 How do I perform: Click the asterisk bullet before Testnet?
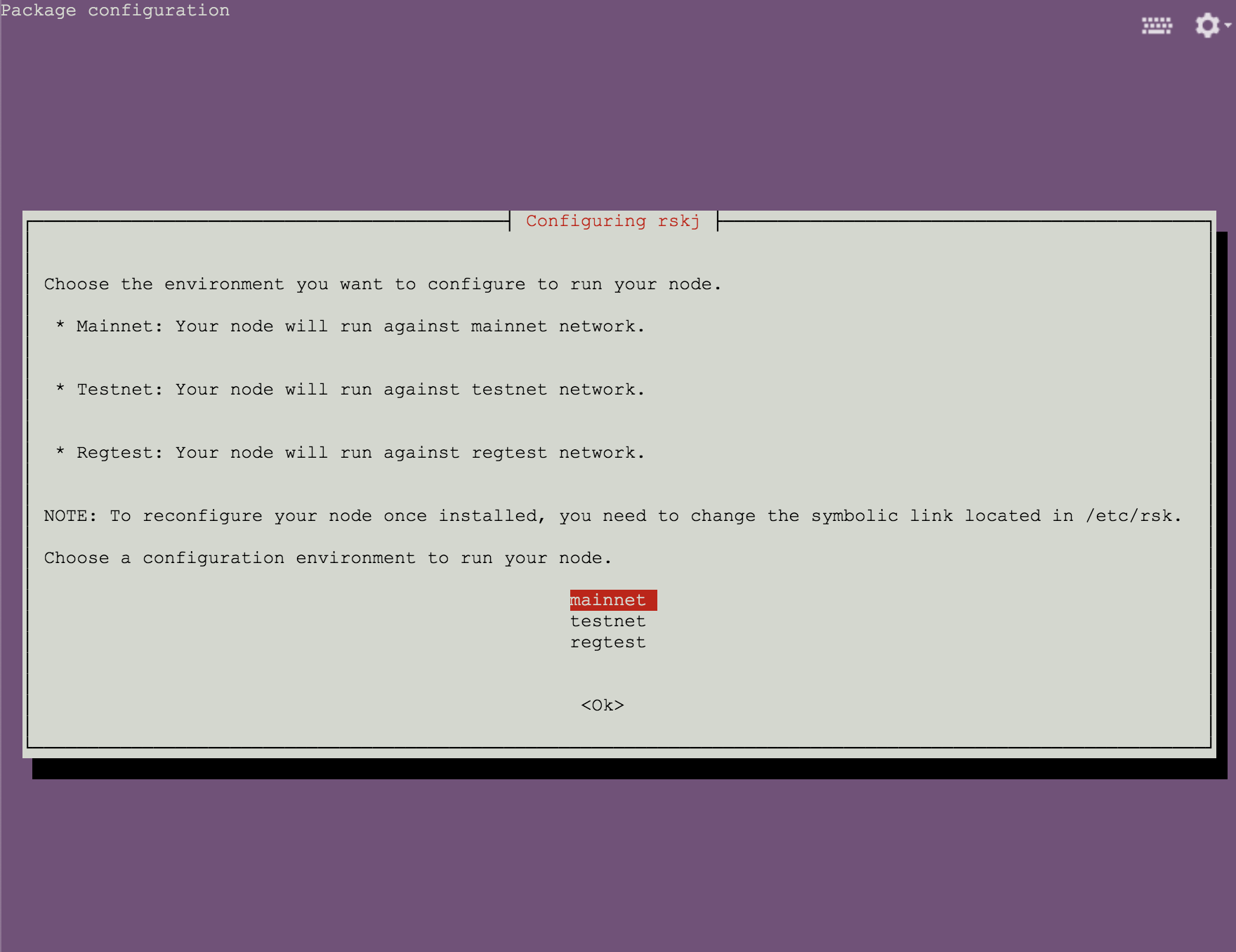60,390
